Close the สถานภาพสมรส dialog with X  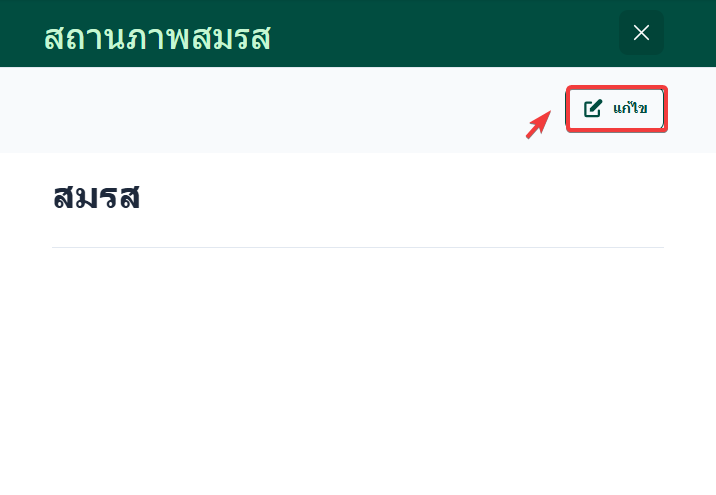click(641, 33)
